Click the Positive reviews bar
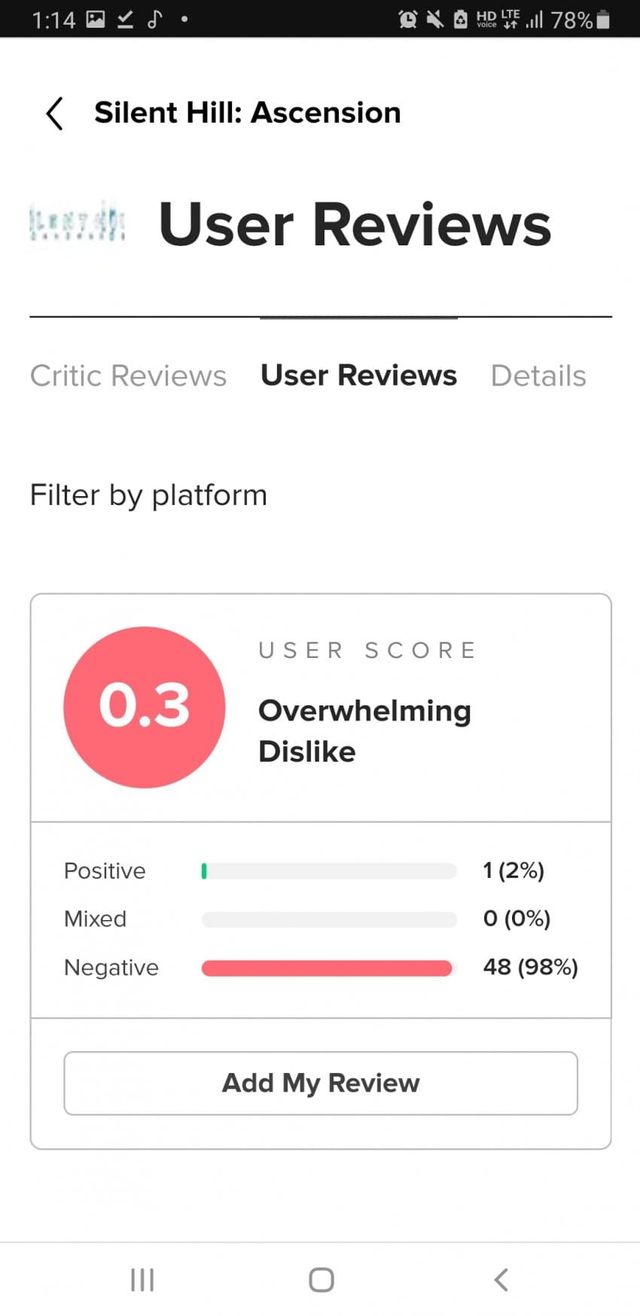The height and width of the screenshot is (1316, 640). [328, 871]
